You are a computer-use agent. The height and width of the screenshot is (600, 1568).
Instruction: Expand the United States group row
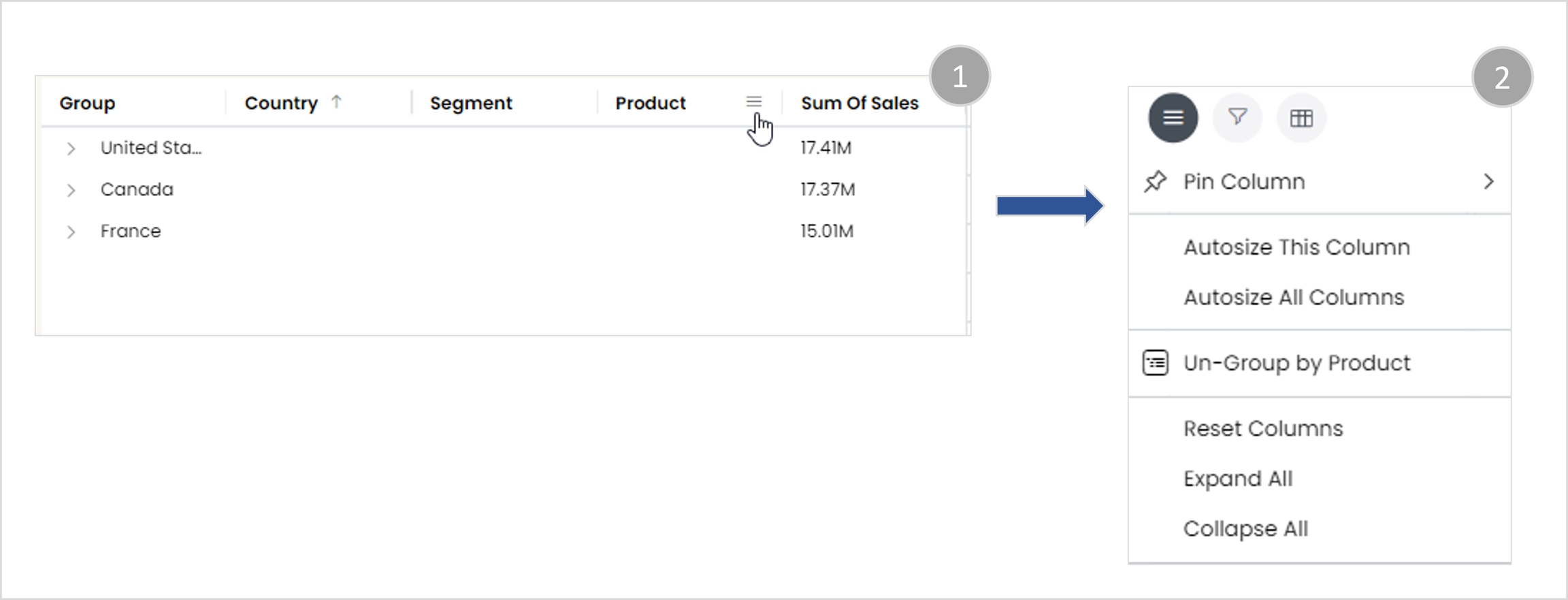click(x=71, y=148)
